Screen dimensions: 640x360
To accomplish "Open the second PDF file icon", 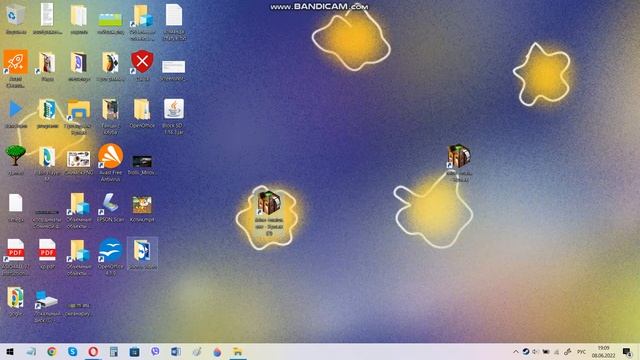I will 47,250.
